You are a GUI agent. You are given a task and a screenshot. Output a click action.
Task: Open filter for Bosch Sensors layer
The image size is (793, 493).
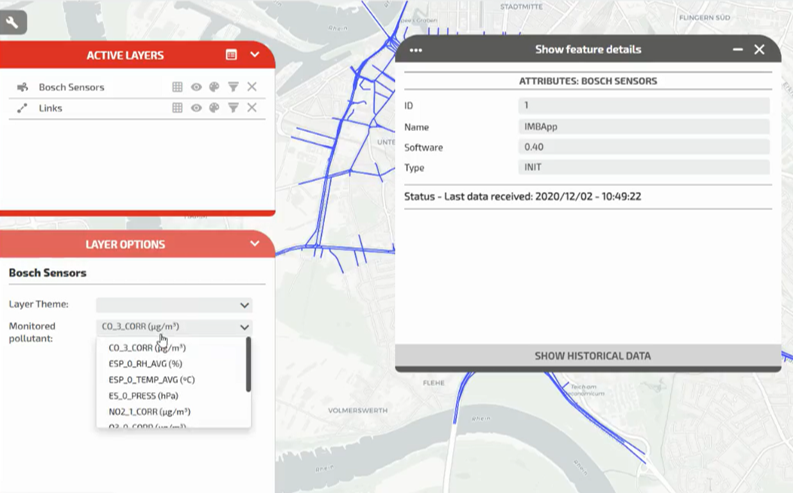click(233, 87)
